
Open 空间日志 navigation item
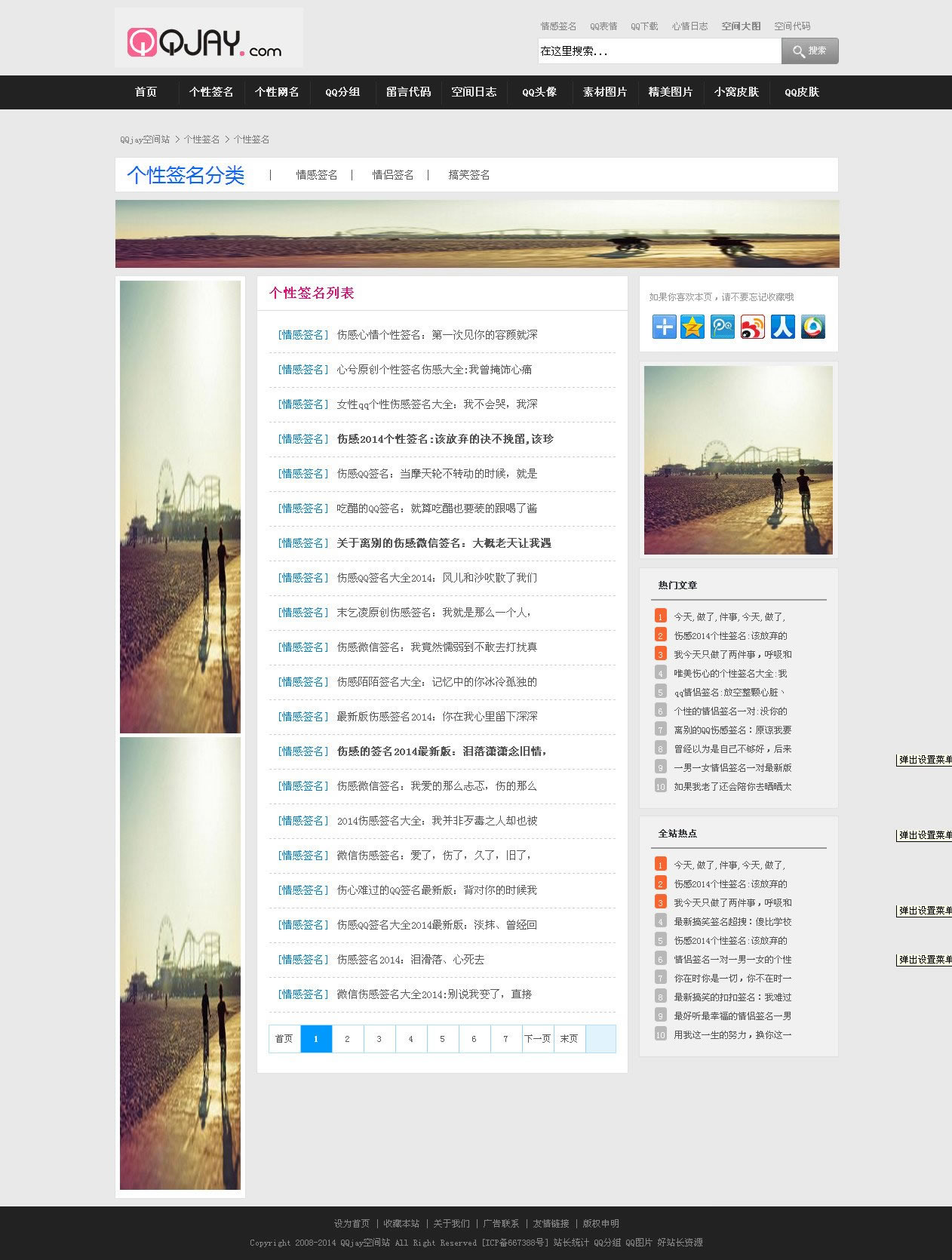pyautogui.click(x=474, y=92)
